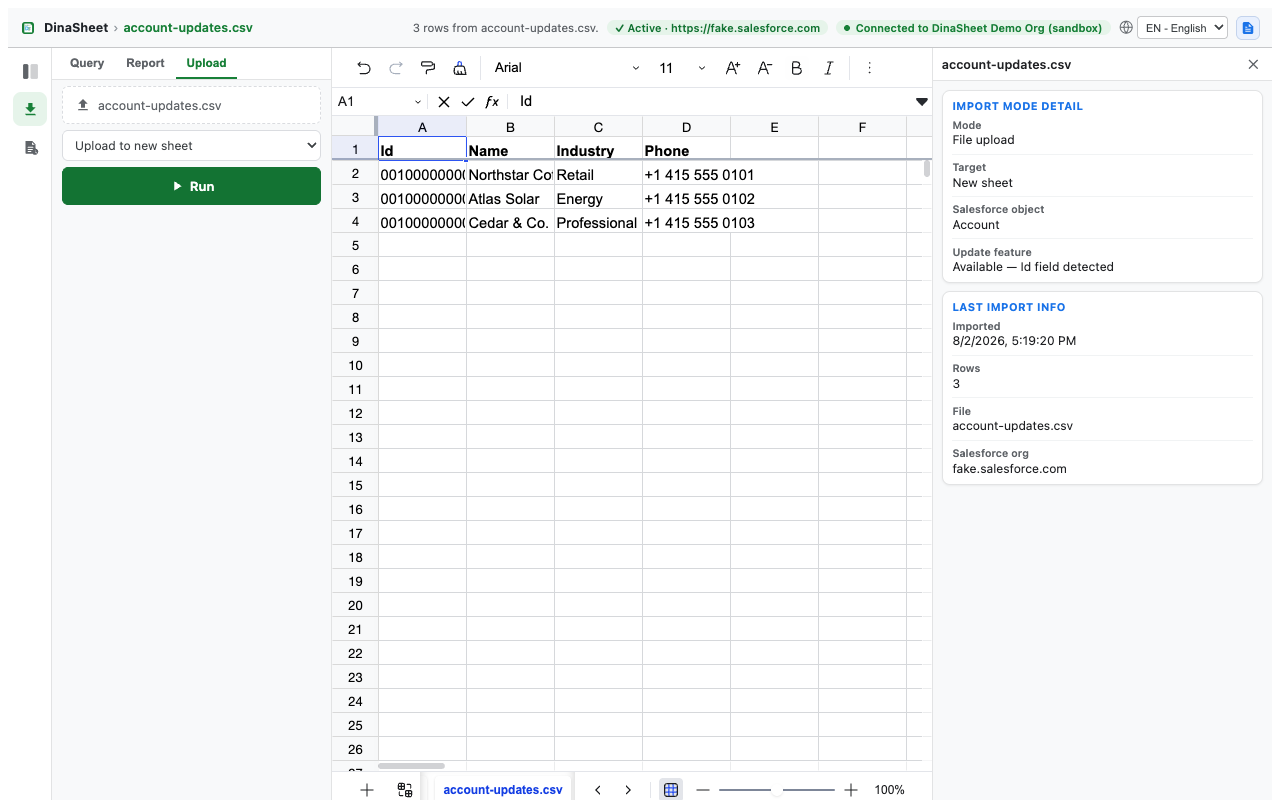The width and height of the screenshot is (1280, 800).
Task: Click the DinaSheet app logo icon
Action: click(x=28, y=28)
